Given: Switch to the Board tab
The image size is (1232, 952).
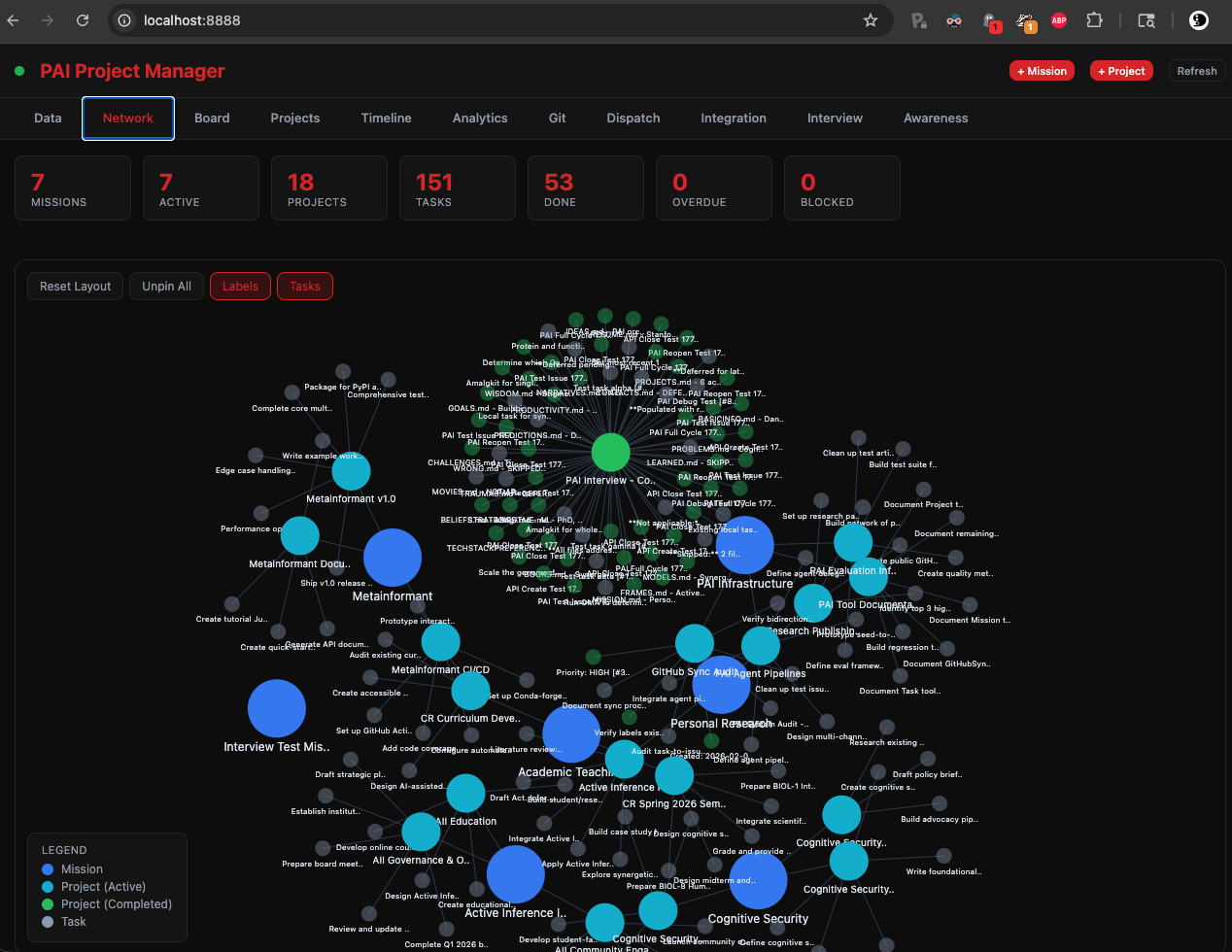Looking at the screenshot, I should point(212,119).
